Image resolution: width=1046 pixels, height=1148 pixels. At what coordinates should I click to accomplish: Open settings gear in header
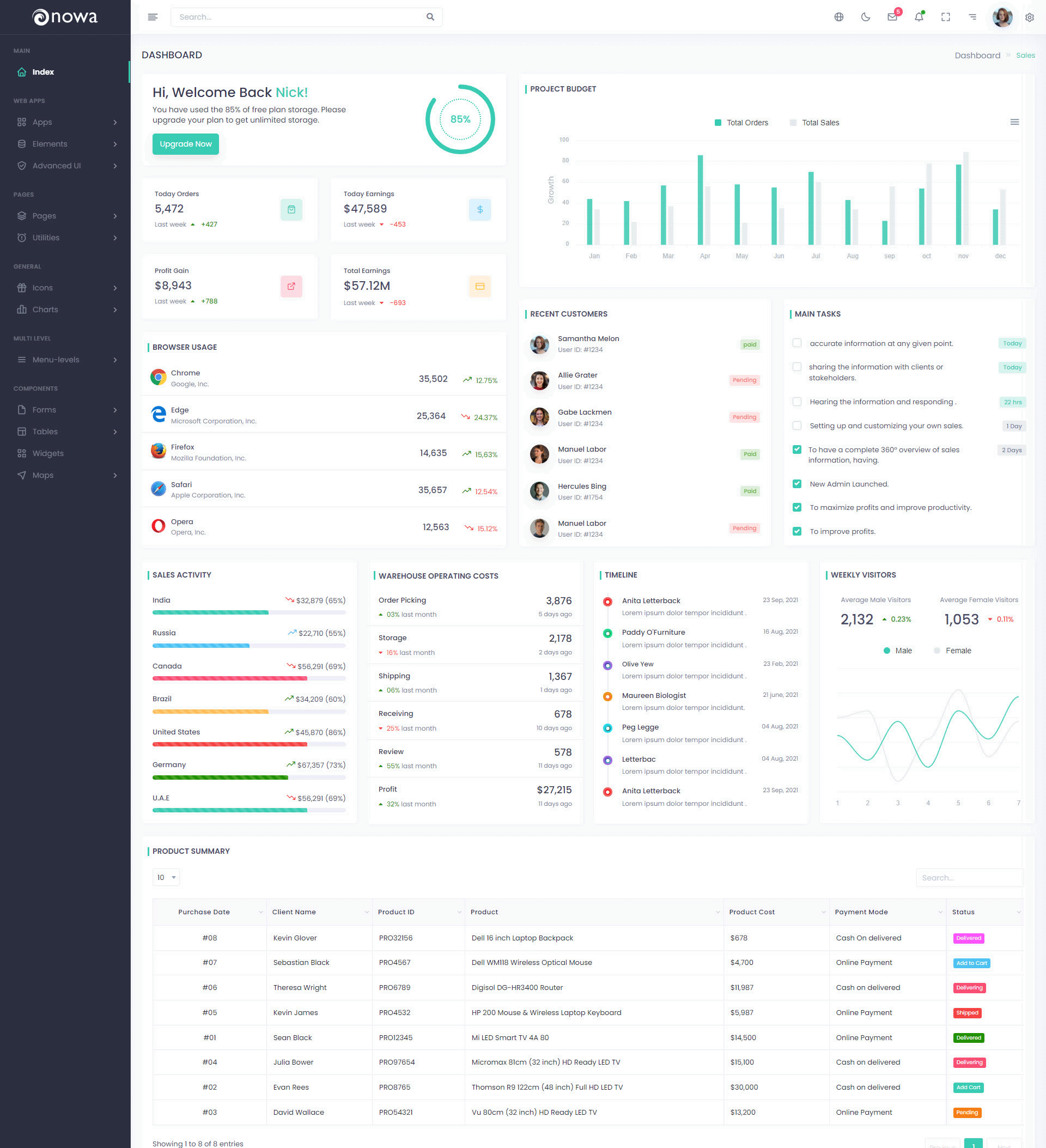click(x=1030, y=17)
